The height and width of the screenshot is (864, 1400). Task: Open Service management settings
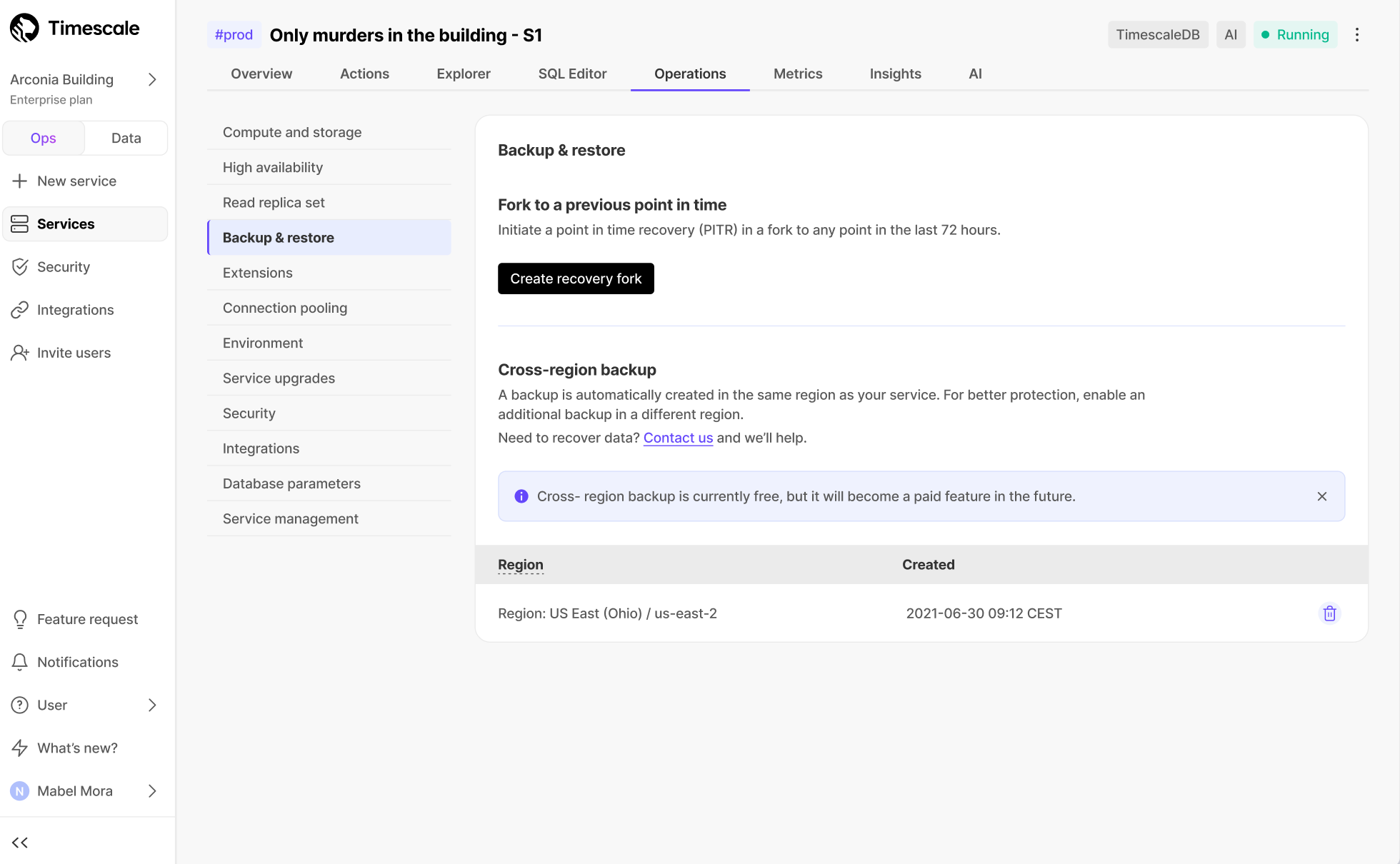pos(329,518)
